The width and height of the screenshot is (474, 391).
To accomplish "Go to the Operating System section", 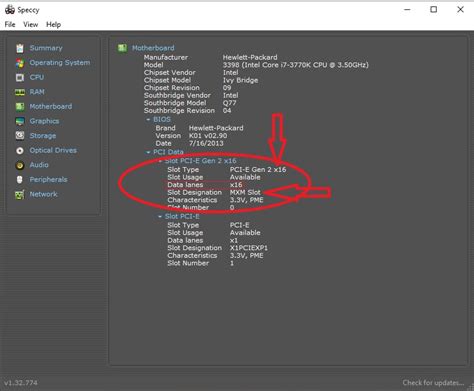I will (60, 63).
